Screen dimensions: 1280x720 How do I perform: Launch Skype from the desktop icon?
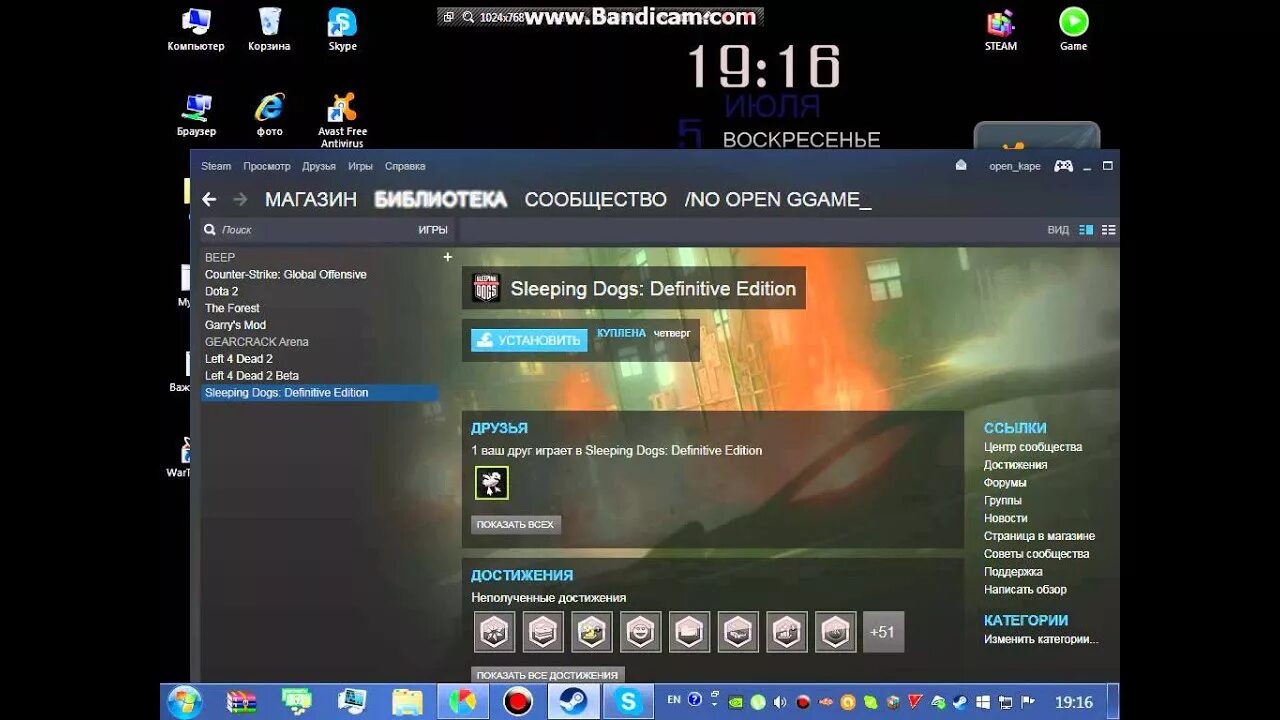(x=343, y=30)
